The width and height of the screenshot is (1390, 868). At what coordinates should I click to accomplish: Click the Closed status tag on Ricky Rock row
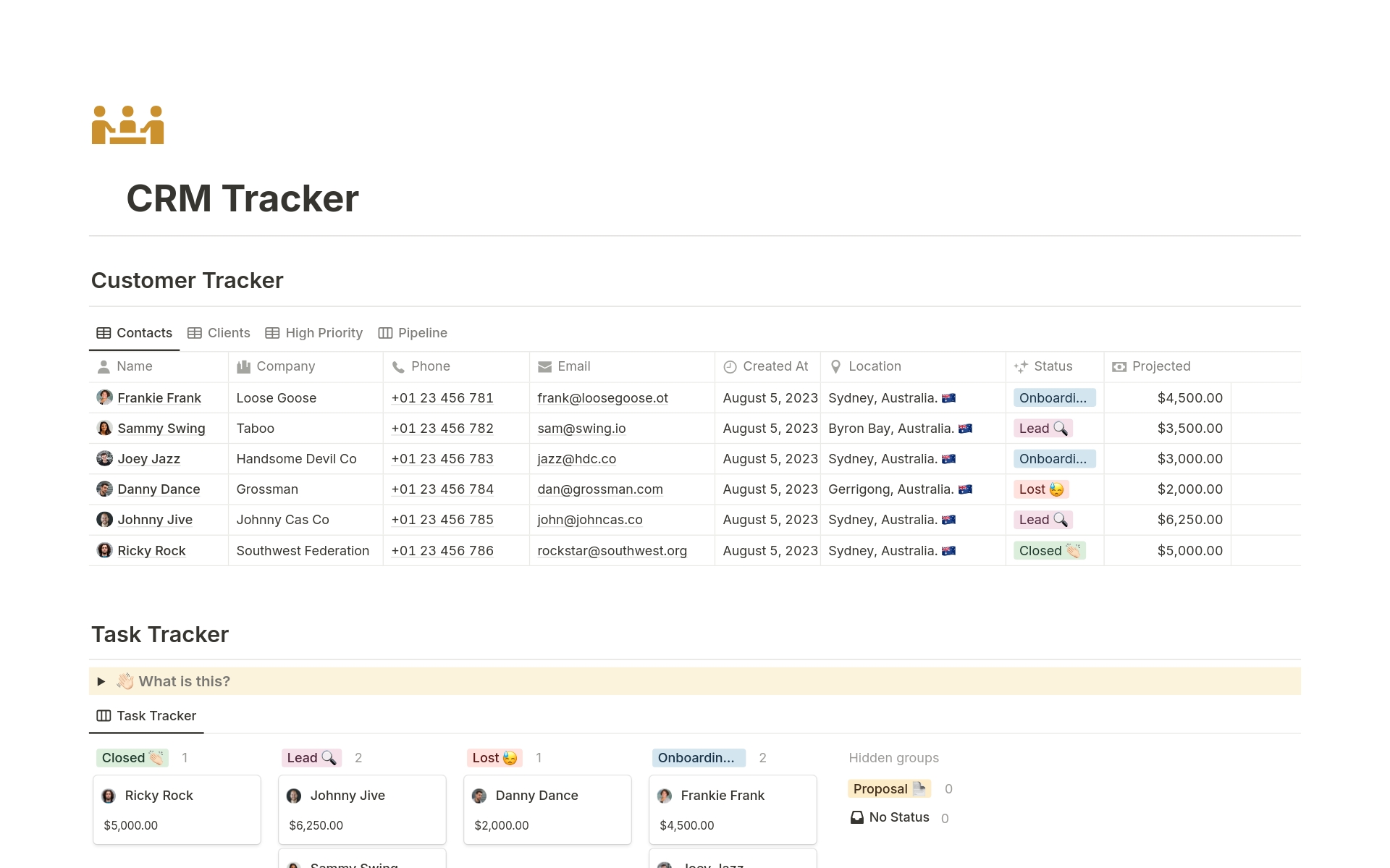1049,550
